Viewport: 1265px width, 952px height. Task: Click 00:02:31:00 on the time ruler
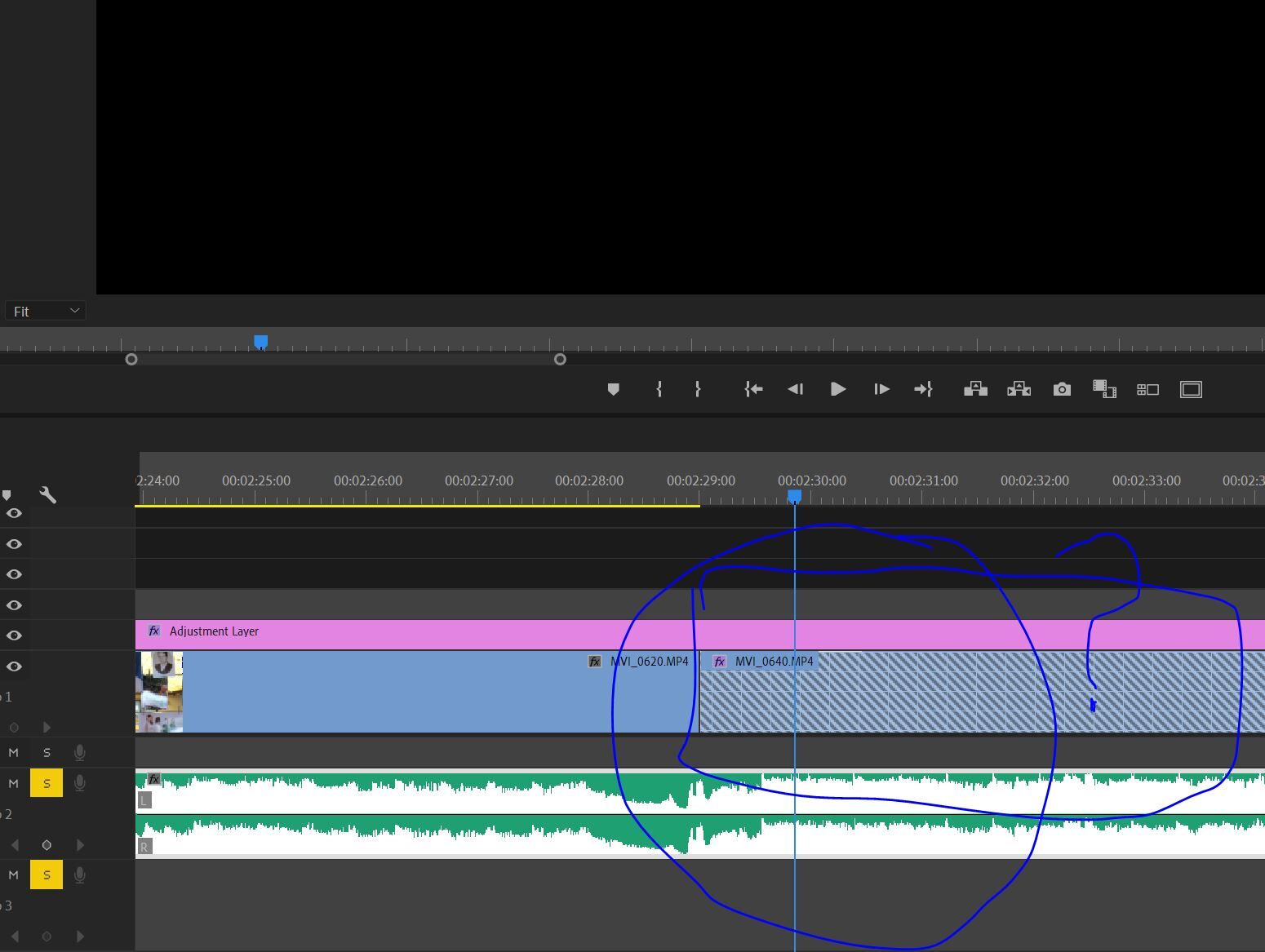pyautogui.click(x=924, y=480)
